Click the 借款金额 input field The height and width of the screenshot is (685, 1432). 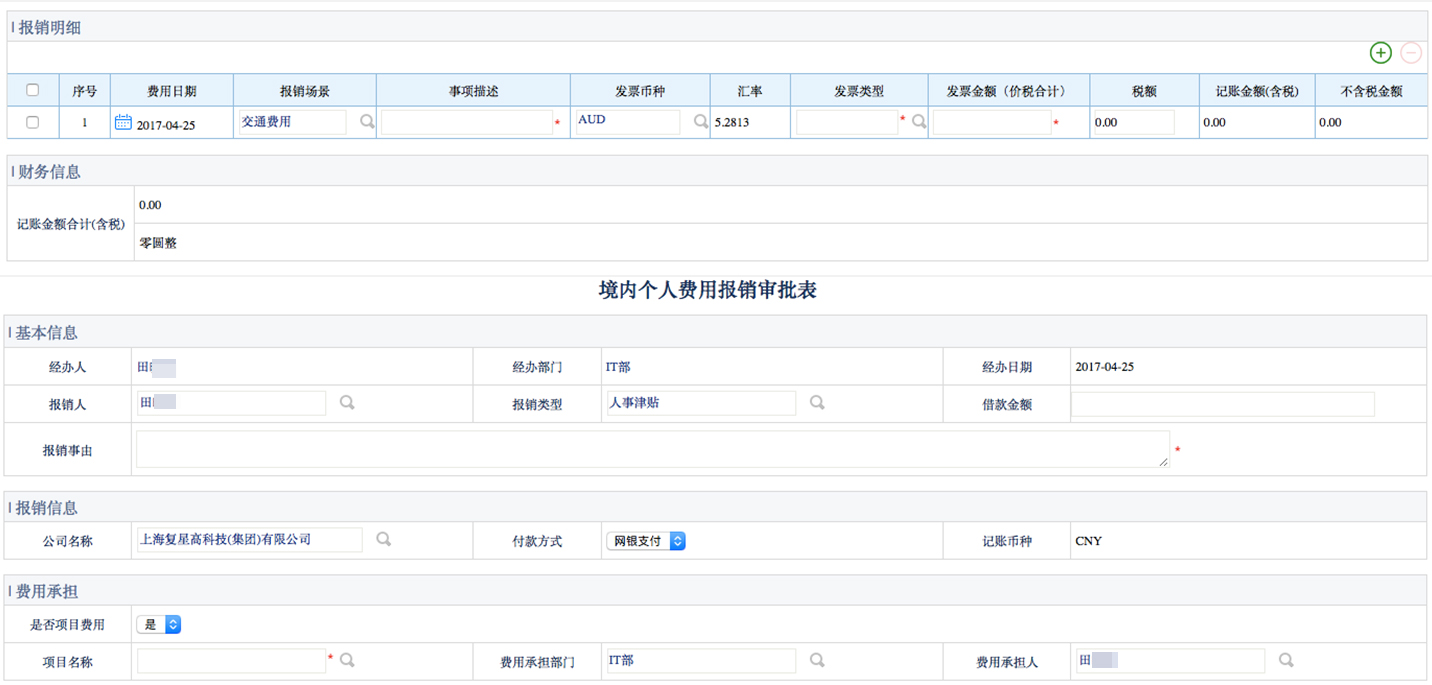(x=1222, y=404)
